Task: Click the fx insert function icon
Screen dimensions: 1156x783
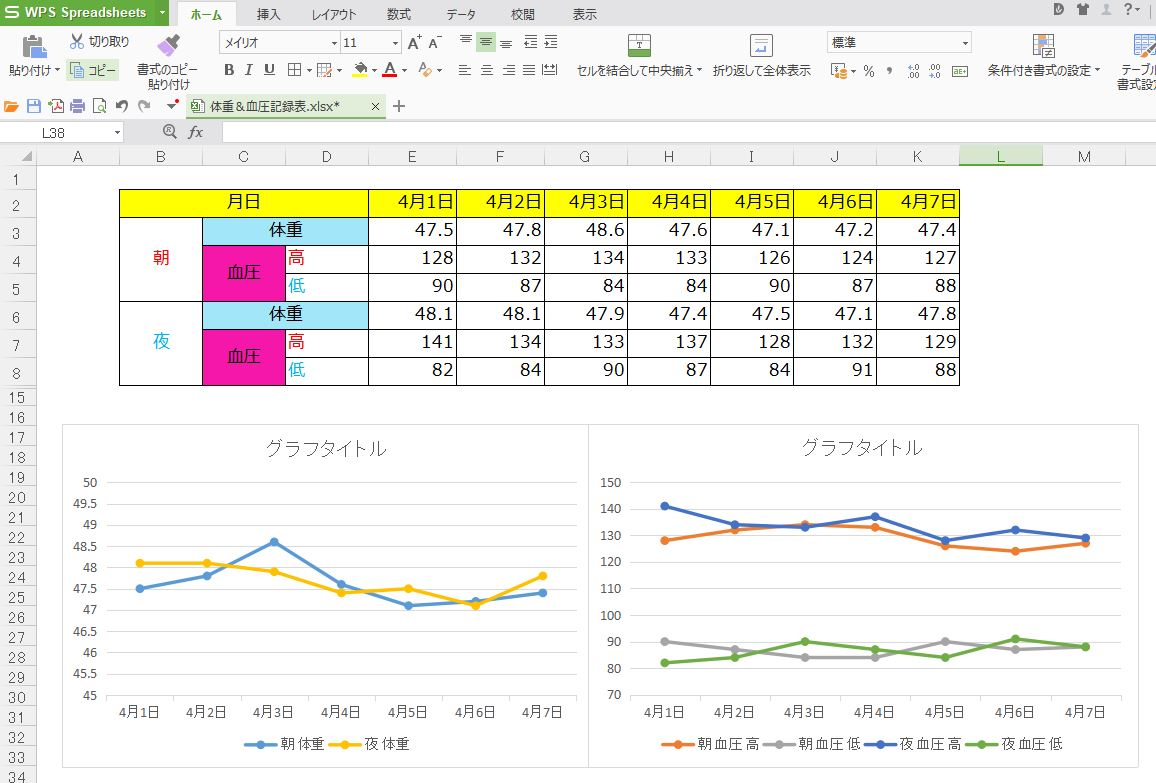Action: click(x=196, y=132)
